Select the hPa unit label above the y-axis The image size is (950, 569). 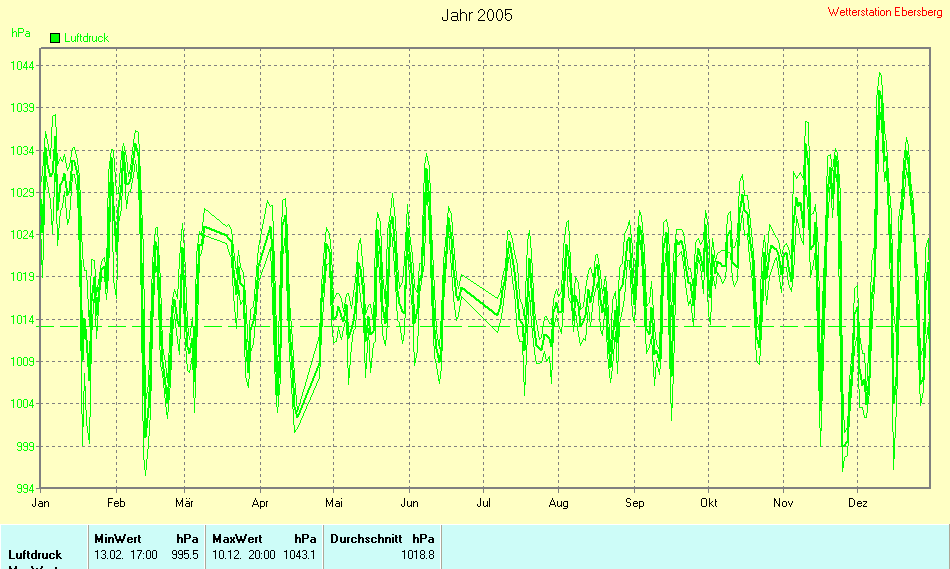20,33
